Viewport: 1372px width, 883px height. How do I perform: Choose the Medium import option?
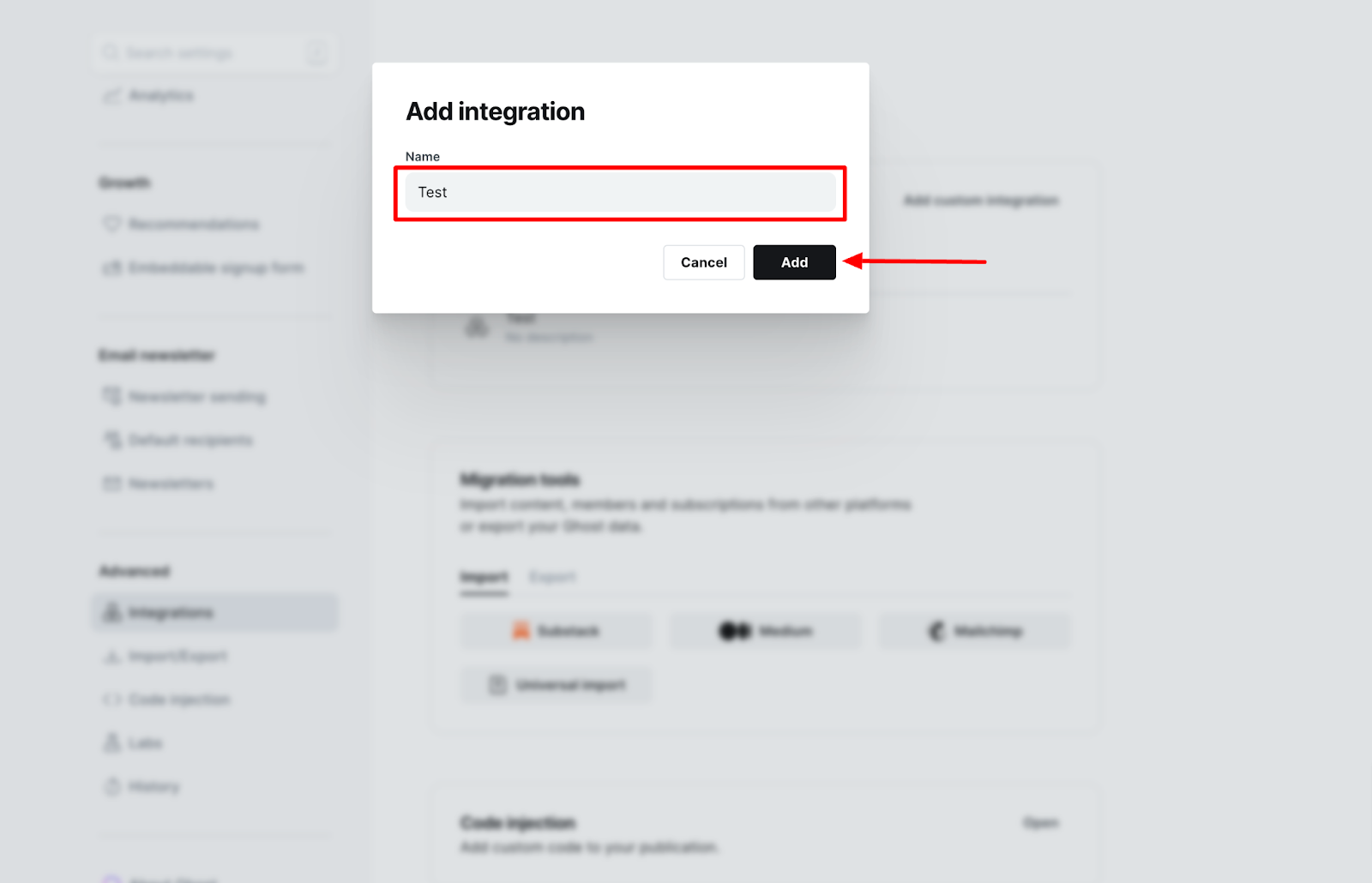click(765, 631)
